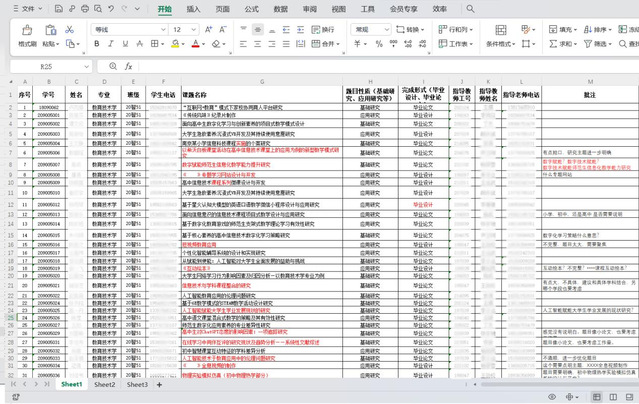Click the 文件 file menu button
Image resolution: width=639 pixels, height=404 pixels.
(x=27, y=8)
